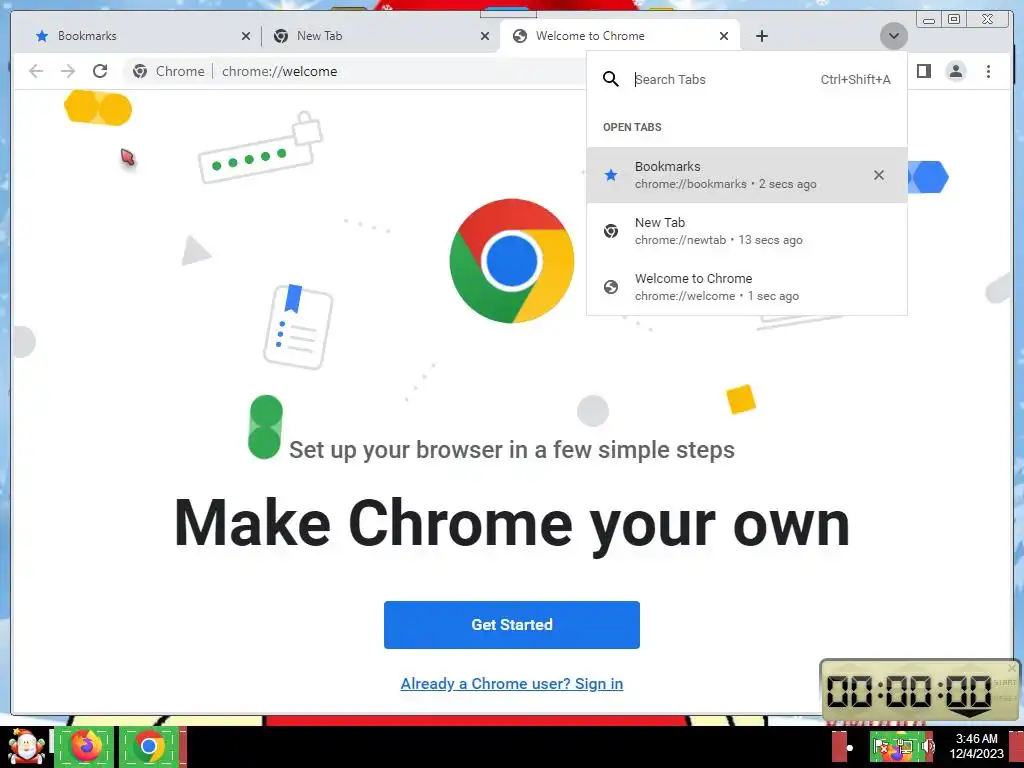Go forward with the forward arrow

[x=68, y=71]
